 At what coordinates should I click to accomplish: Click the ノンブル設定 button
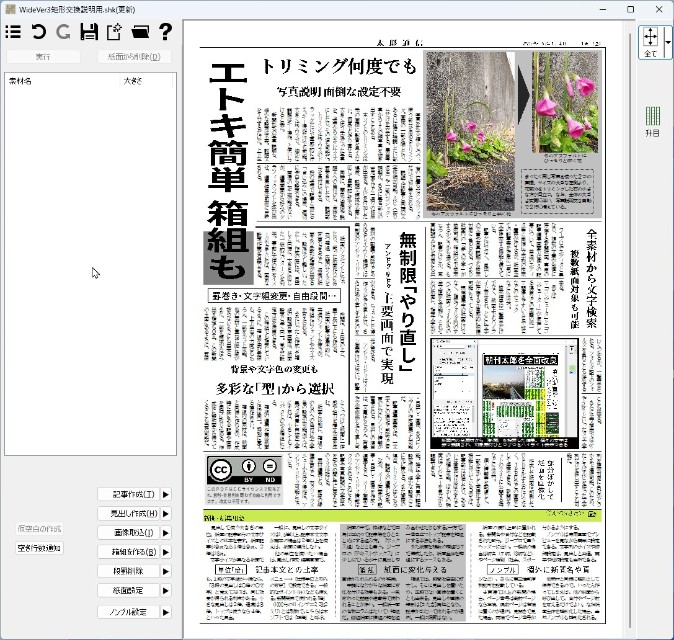[134, 611]
